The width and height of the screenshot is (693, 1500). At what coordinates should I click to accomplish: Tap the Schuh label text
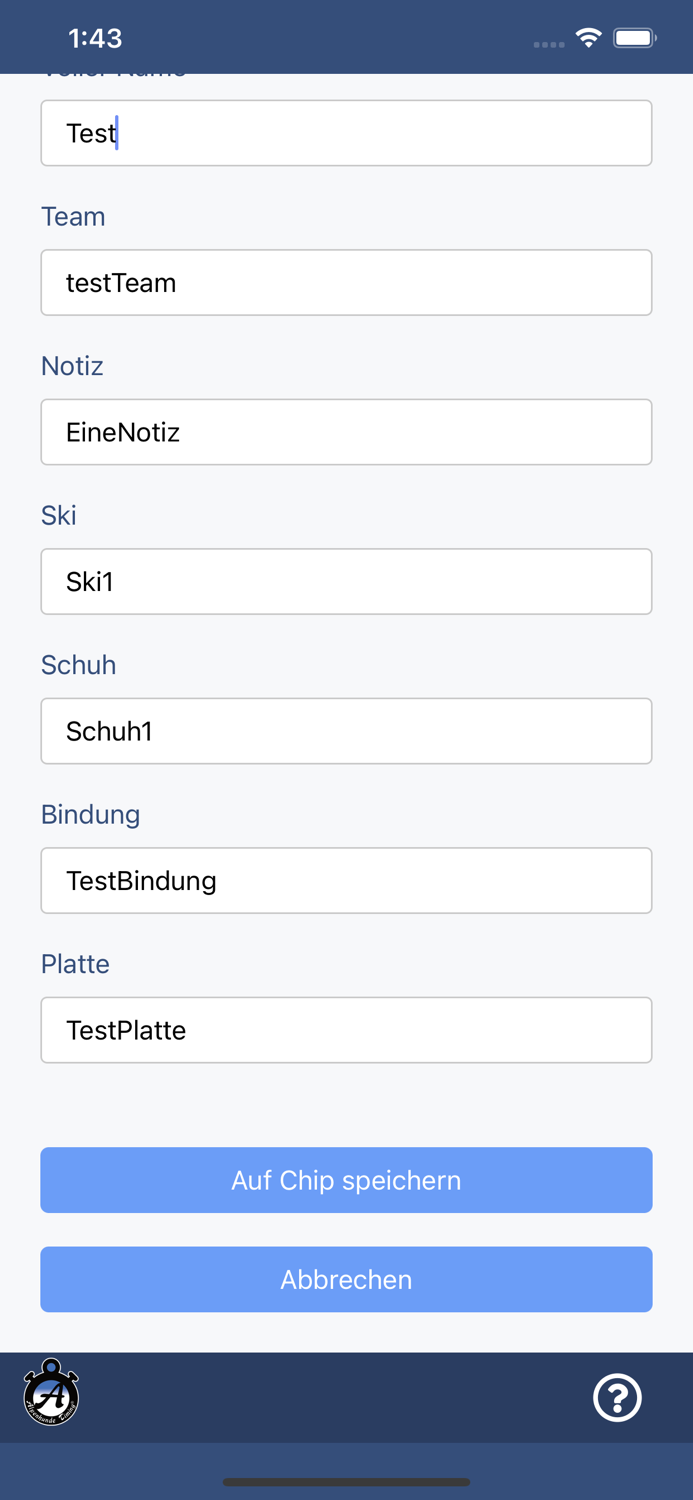78,665
